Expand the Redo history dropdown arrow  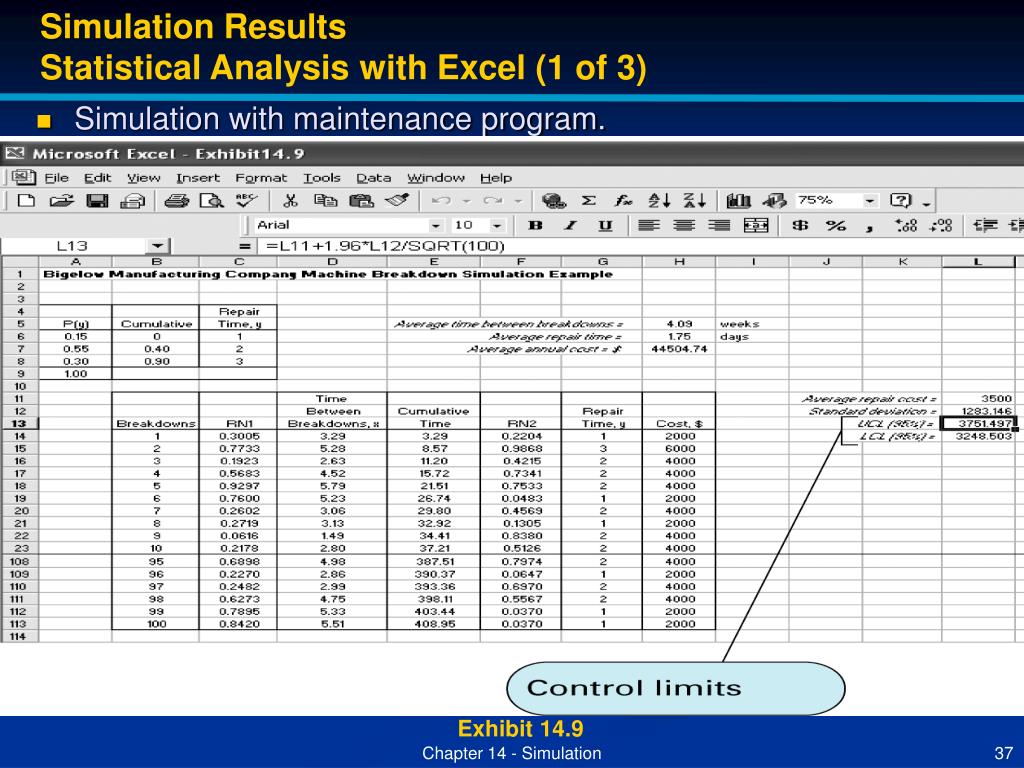pos(518,200)
